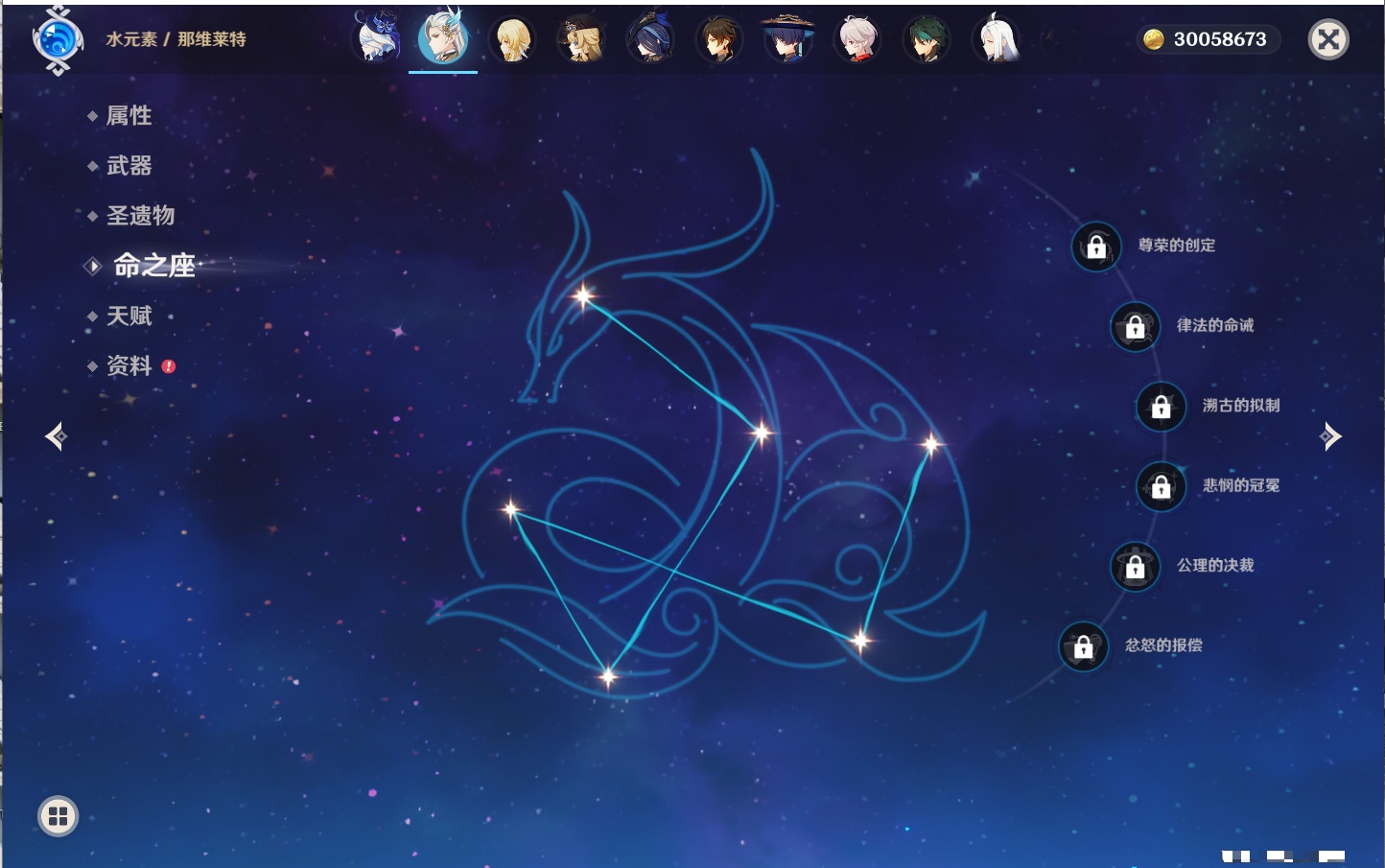Select Shenhe's white-haired portrait
This screenshot has width=1385, height=868.
[996, 39]
